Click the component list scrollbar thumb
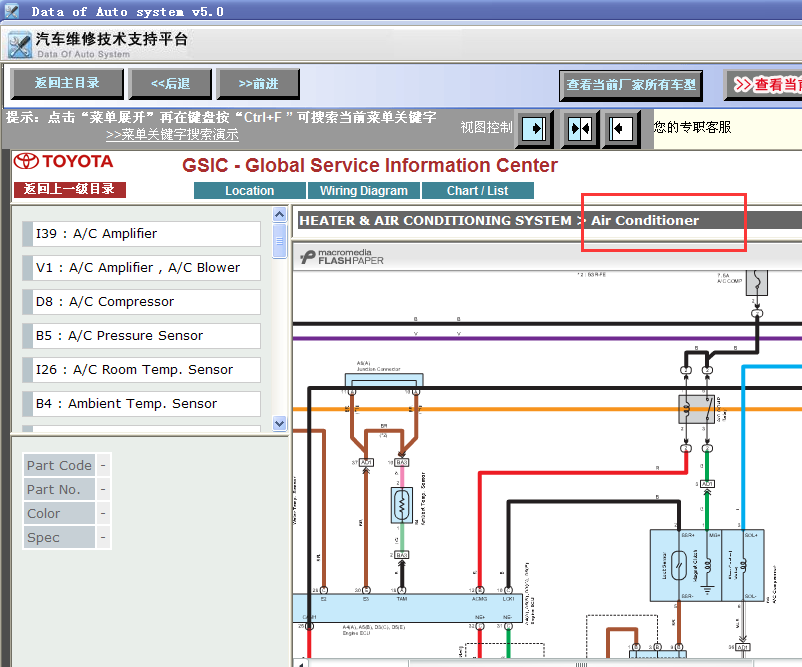The width and height of the screenshot is (802, 667). 279,240
